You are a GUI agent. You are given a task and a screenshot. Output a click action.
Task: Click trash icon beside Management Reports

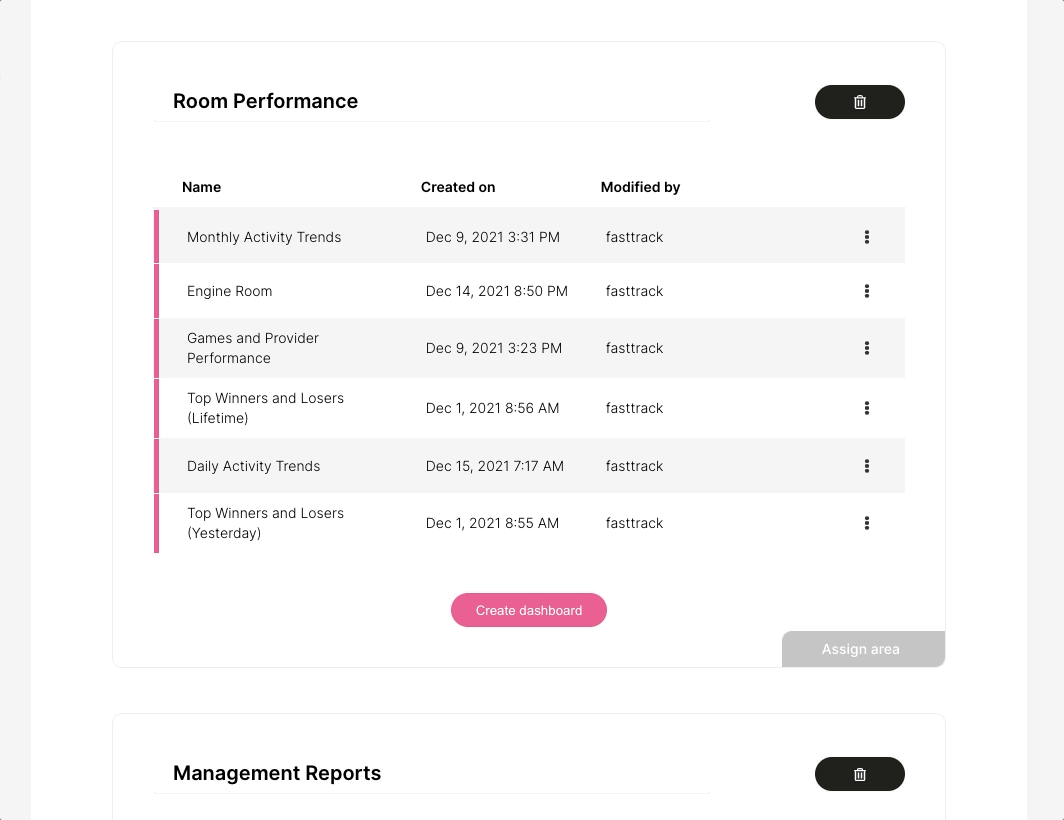click(x=859, y=774)
